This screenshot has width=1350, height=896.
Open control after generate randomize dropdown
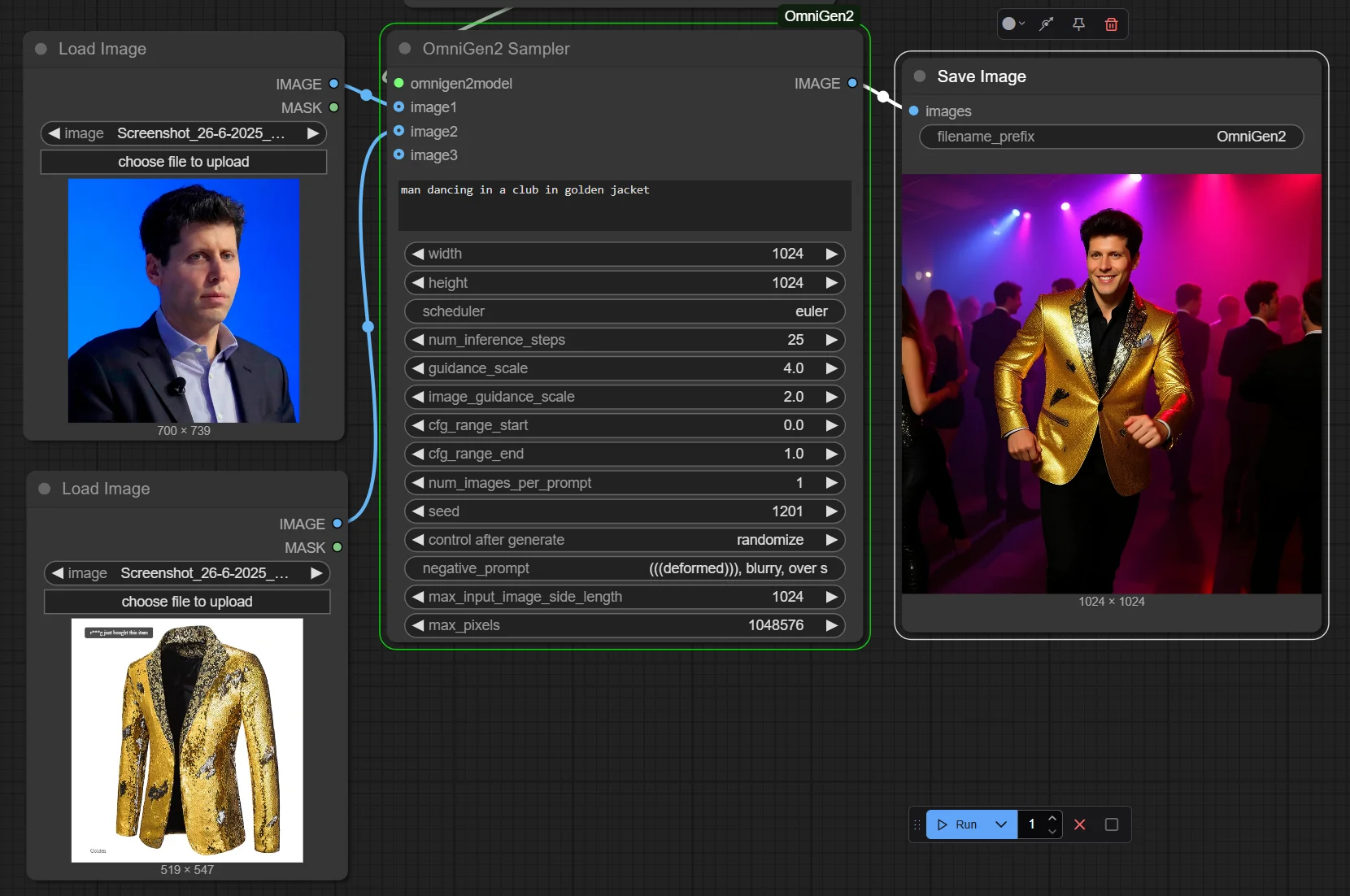(625, 540)
